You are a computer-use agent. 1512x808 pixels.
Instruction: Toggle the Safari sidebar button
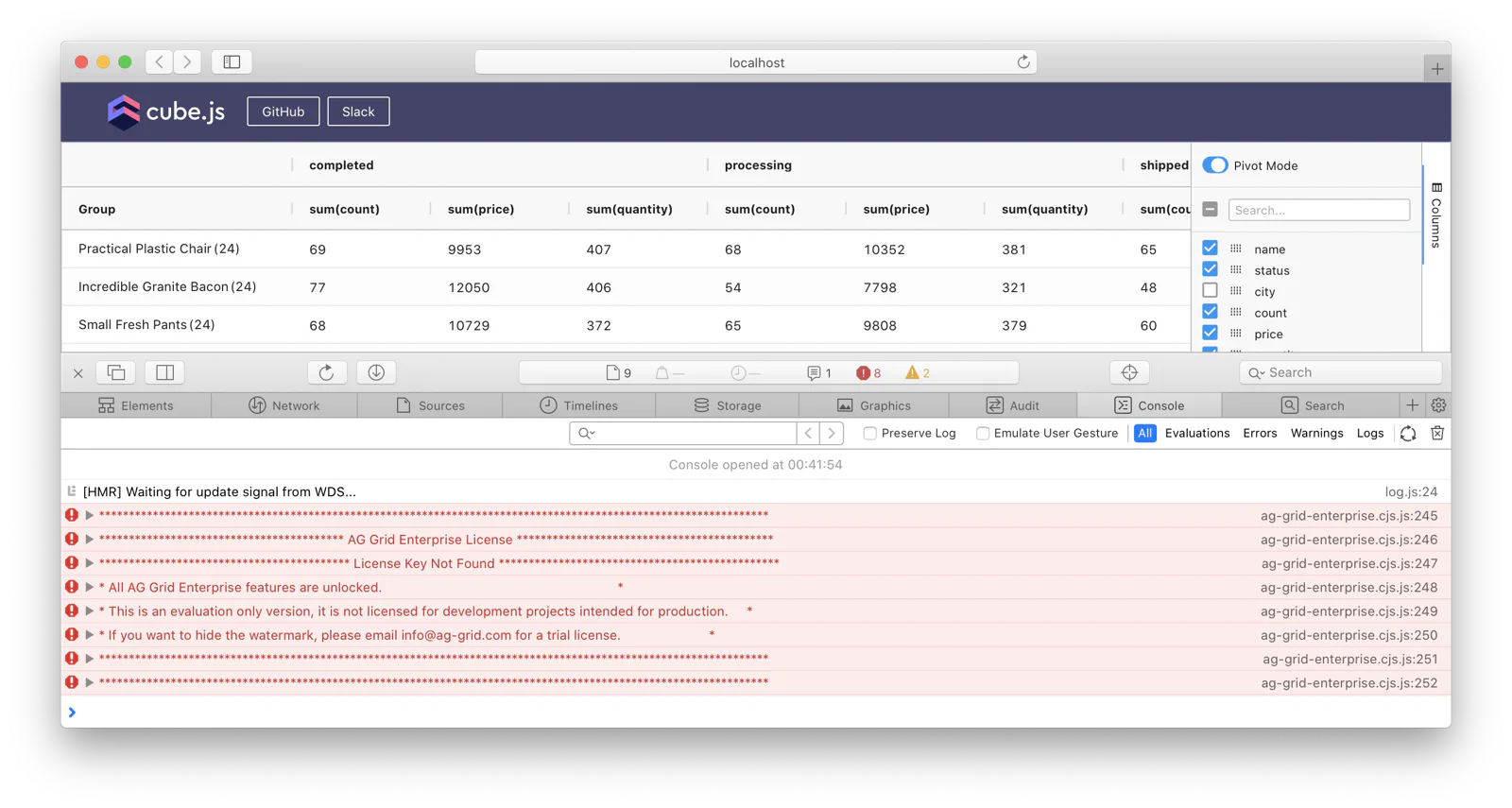[232, 62]
